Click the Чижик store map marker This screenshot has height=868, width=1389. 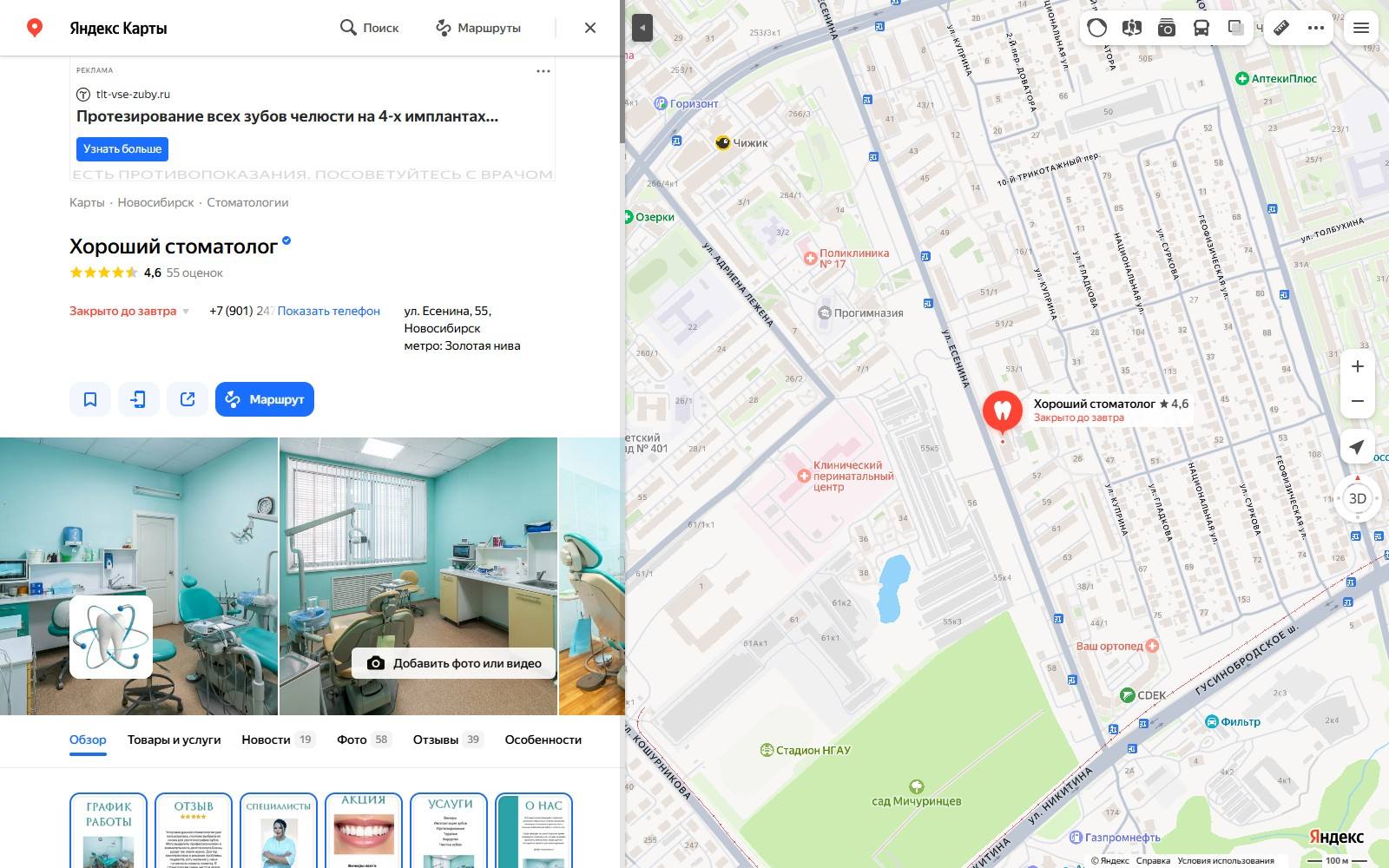[741, 142]
